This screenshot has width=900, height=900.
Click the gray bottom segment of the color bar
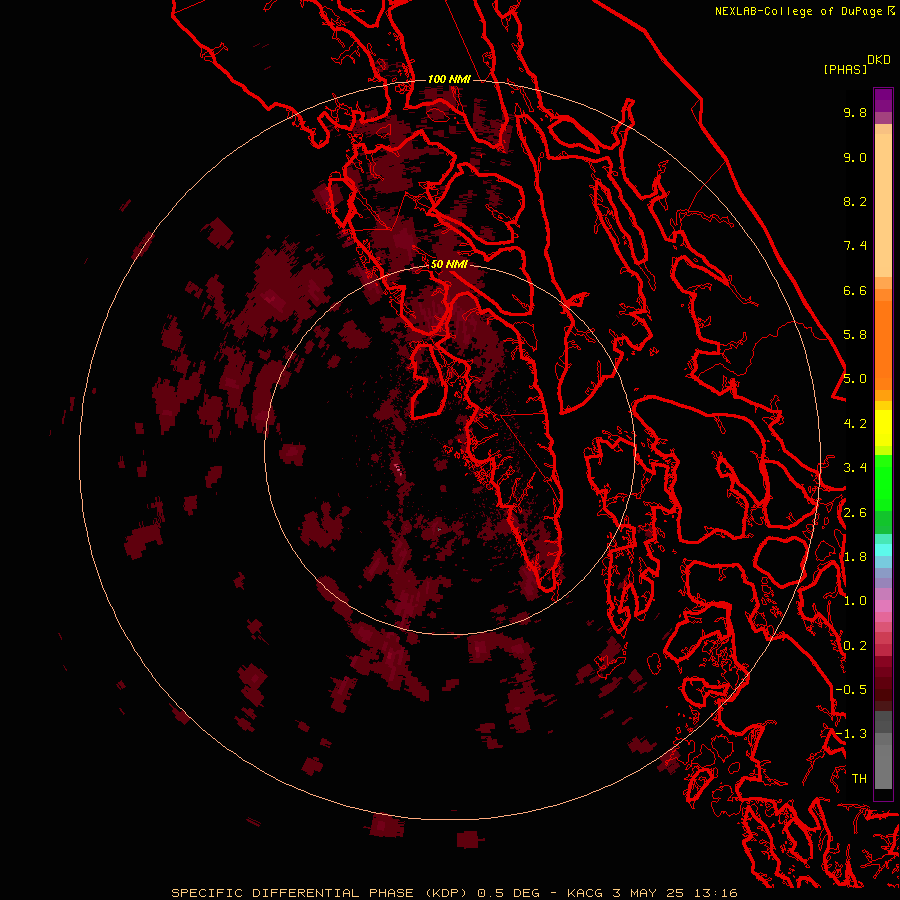(x=883, y=766)
